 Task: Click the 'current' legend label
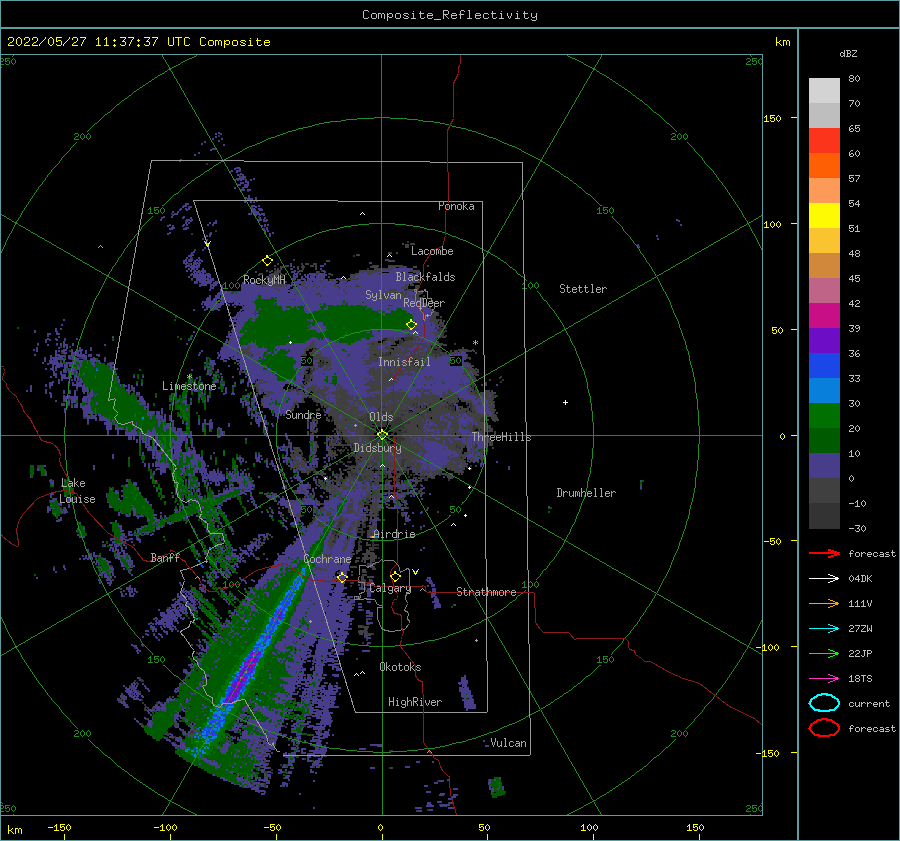coord(869,703)
